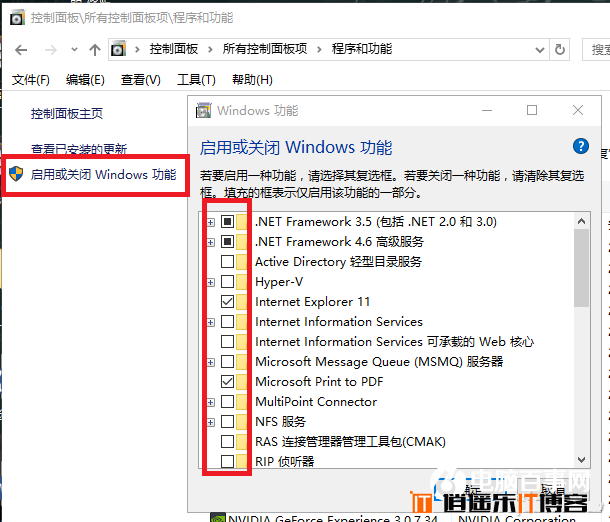The width and height of the screenshot is (610, 522).
Task: Click the Back navigation arrow
Action: pyautogui.click(x=21, y=50)
